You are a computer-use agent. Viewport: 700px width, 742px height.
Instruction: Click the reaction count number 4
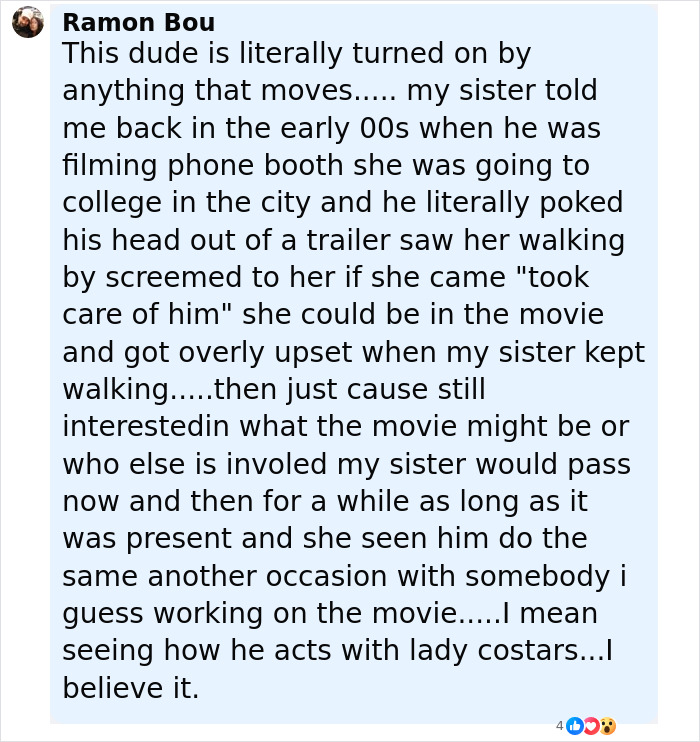(560, 726)
